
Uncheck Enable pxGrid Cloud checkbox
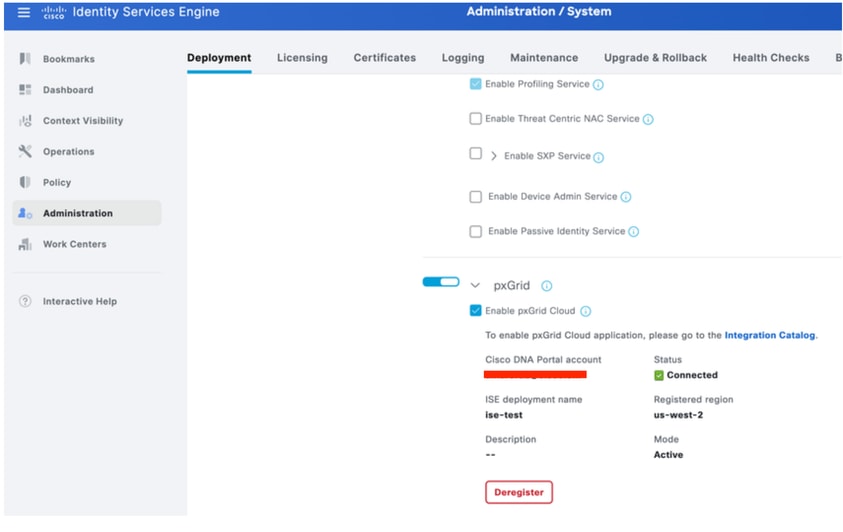coord(475,311)
